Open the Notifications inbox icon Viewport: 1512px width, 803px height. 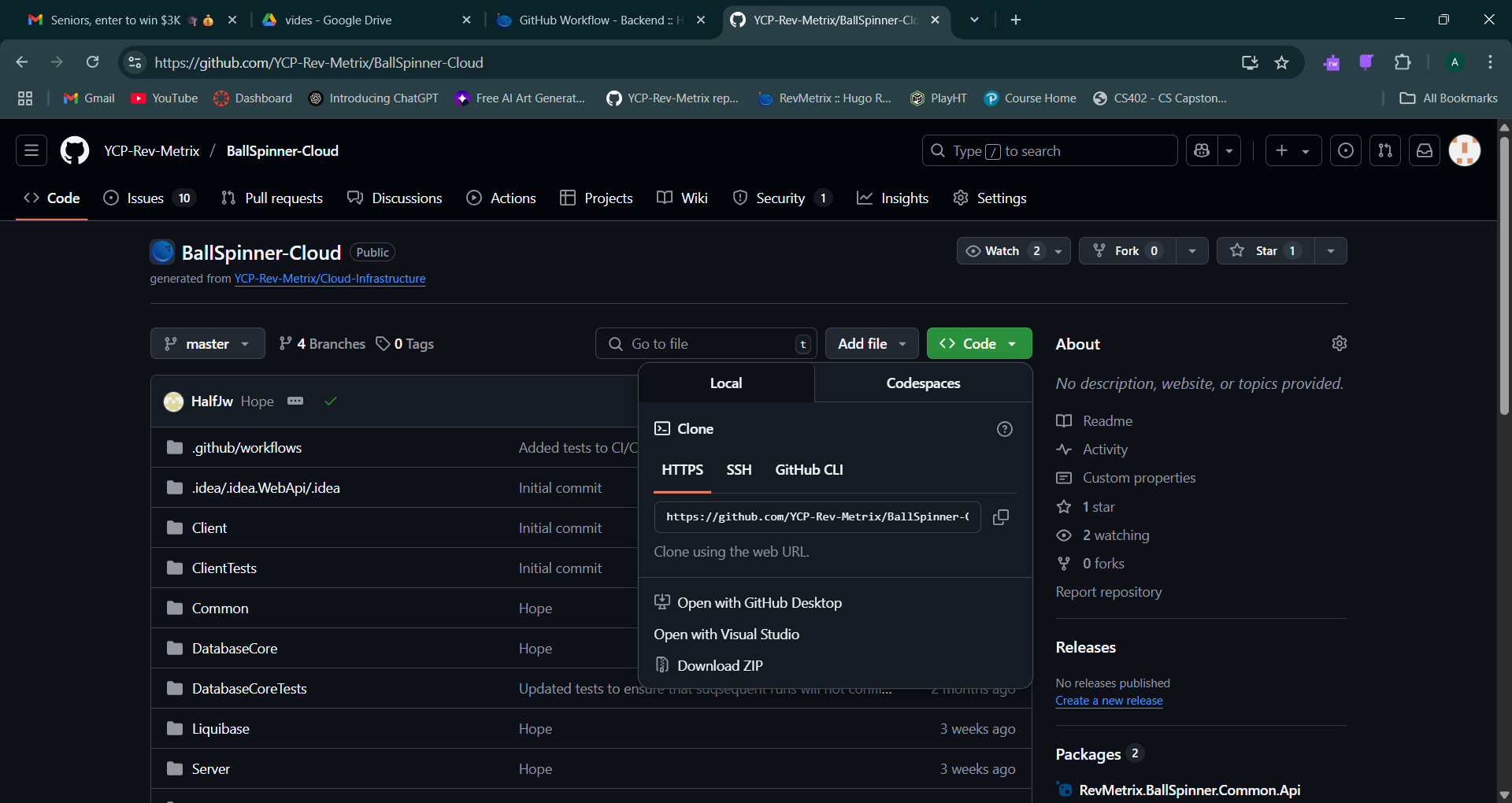(1425, 150)
